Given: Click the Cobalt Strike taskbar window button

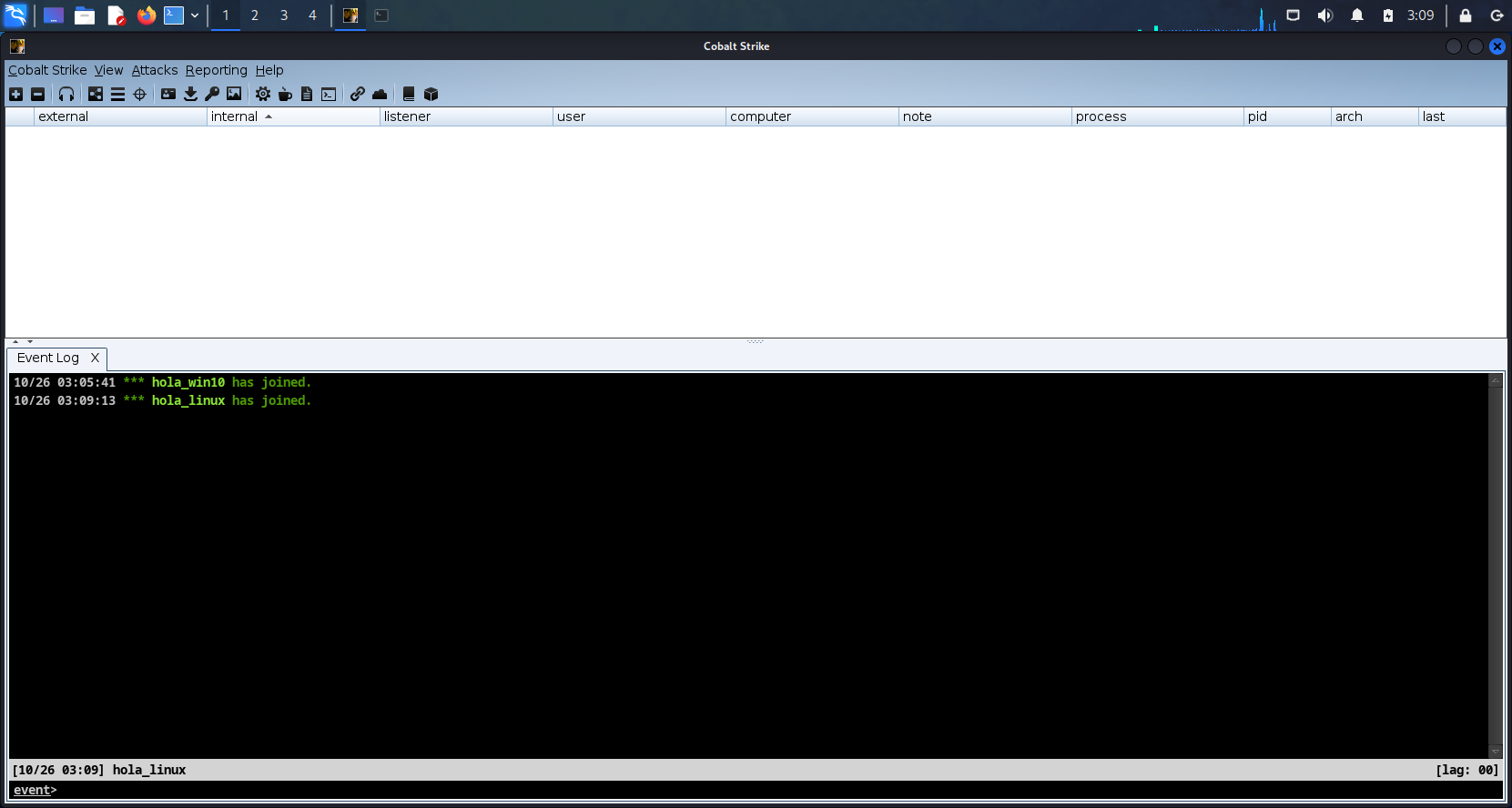Looking at the screenshot, I should coord(350,15).
